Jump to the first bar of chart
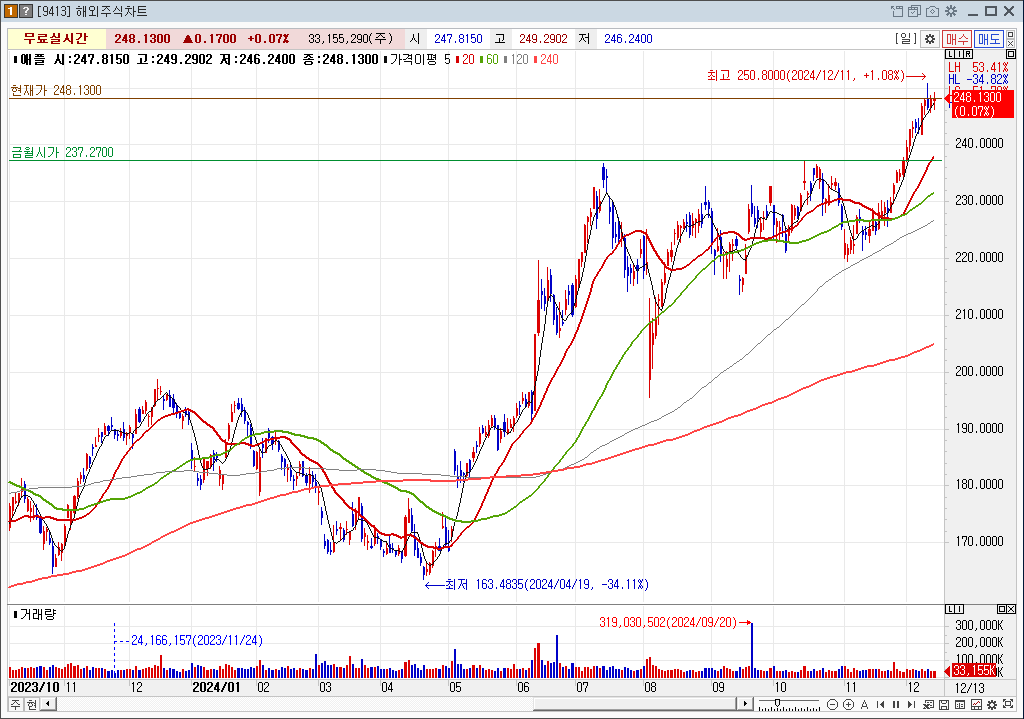This screenshot has height=719, width=1024. click(880, 705)
